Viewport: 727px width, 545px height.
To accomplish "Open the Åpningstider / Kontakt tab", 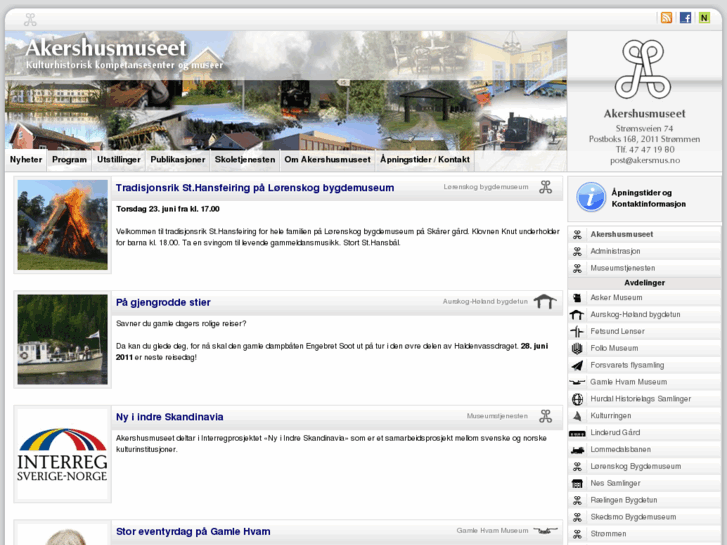I will (425, 160).
